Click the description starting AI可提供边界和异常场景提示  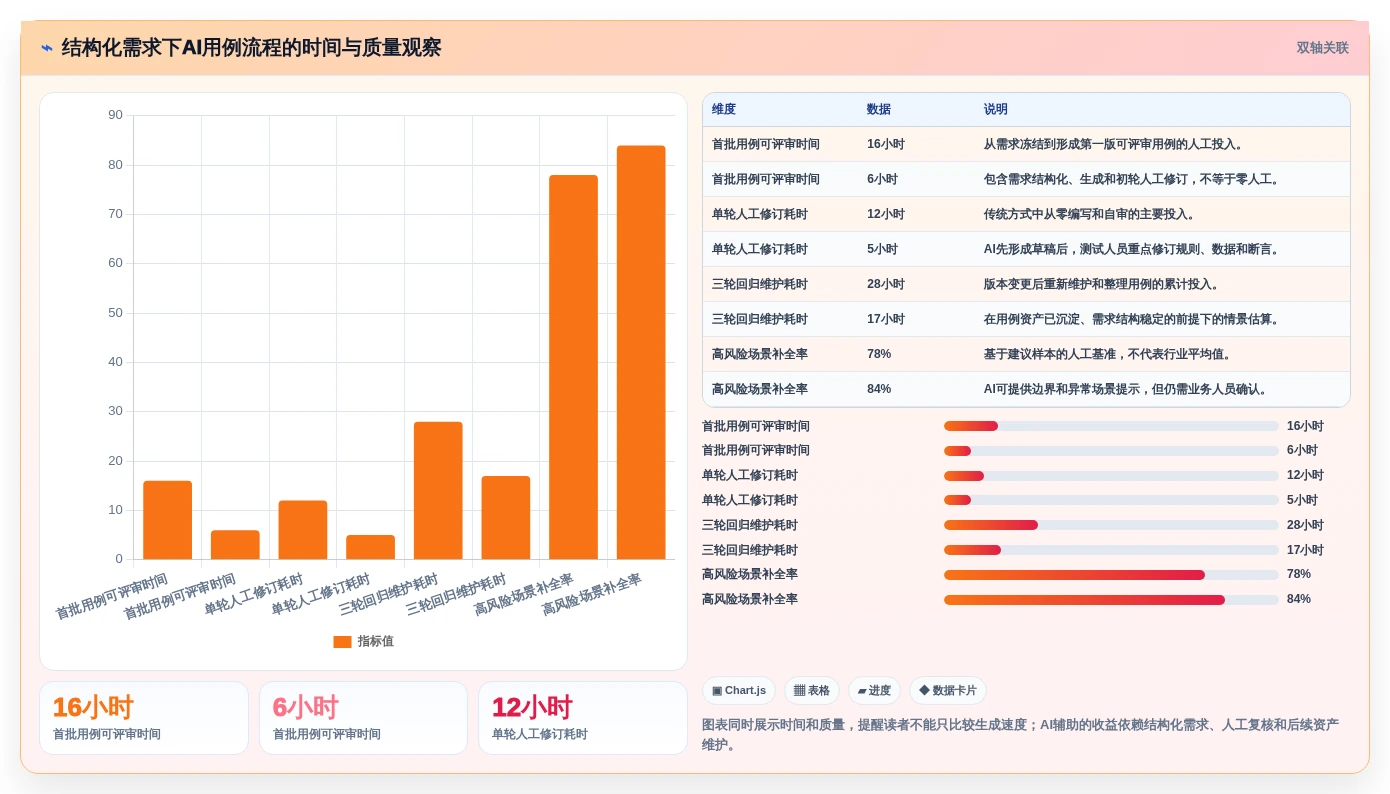coord(1127,389)
